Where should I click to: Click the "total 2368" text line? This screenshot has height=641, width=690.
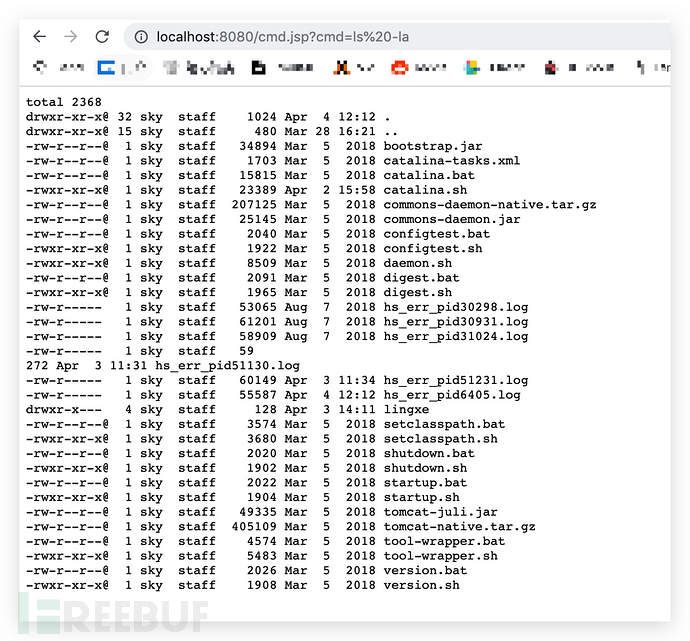(x=64, y=102)
